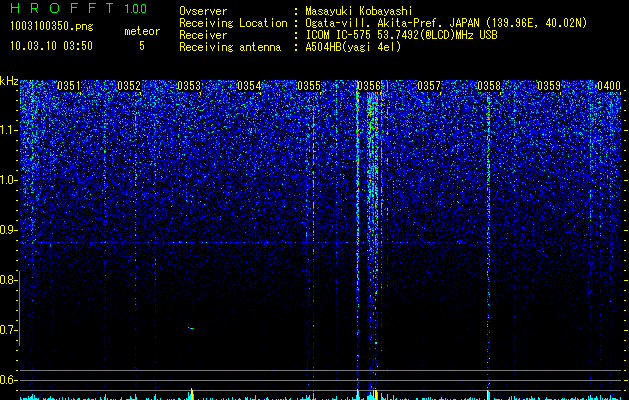Click the HROFFT title text
The height and width of the screenshot is (400, 629).
click(63, 8)
